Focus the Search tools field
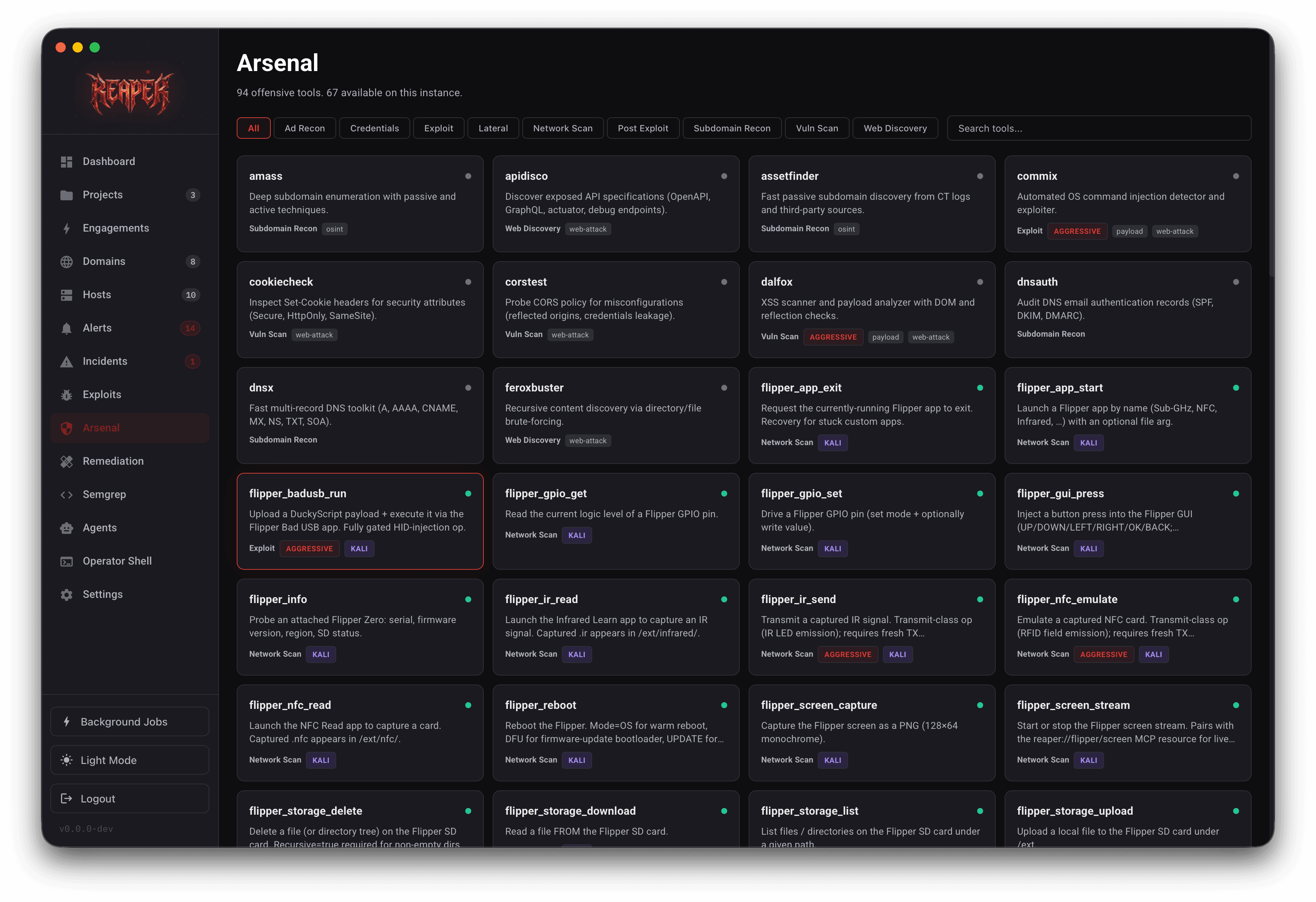1316x902 pixels. click(1099, 128)
